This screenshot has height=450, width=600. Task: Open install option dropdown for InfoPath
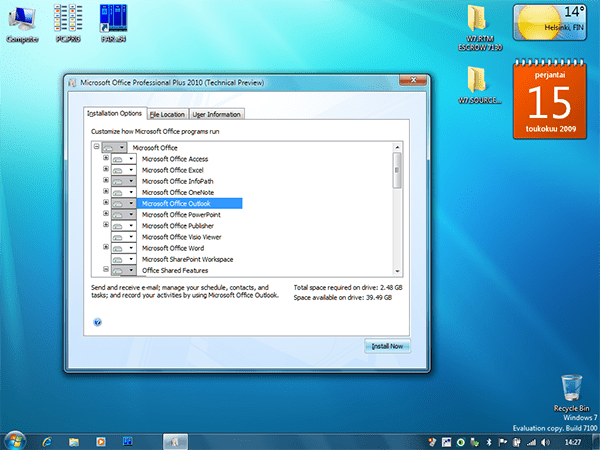coord(124,181)
